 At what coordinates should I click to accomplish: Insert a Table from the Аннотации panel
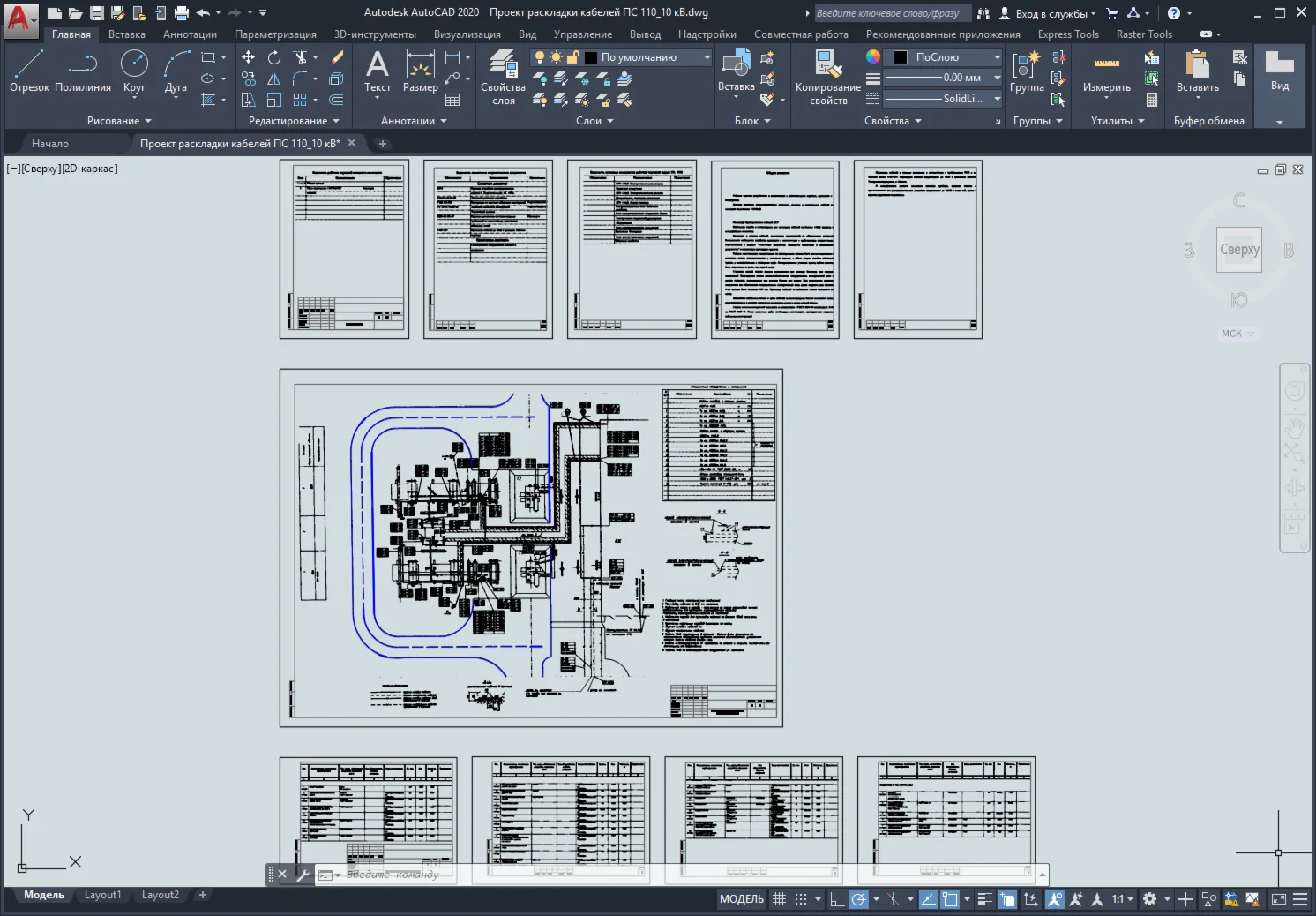pos(452,100)
